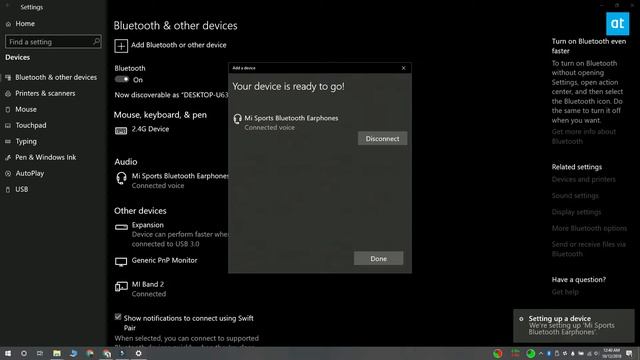The width and height of the screenshot is (640, 360).
Task: Show hidden tray icons chevron
Action: click(x=541, y=353)
